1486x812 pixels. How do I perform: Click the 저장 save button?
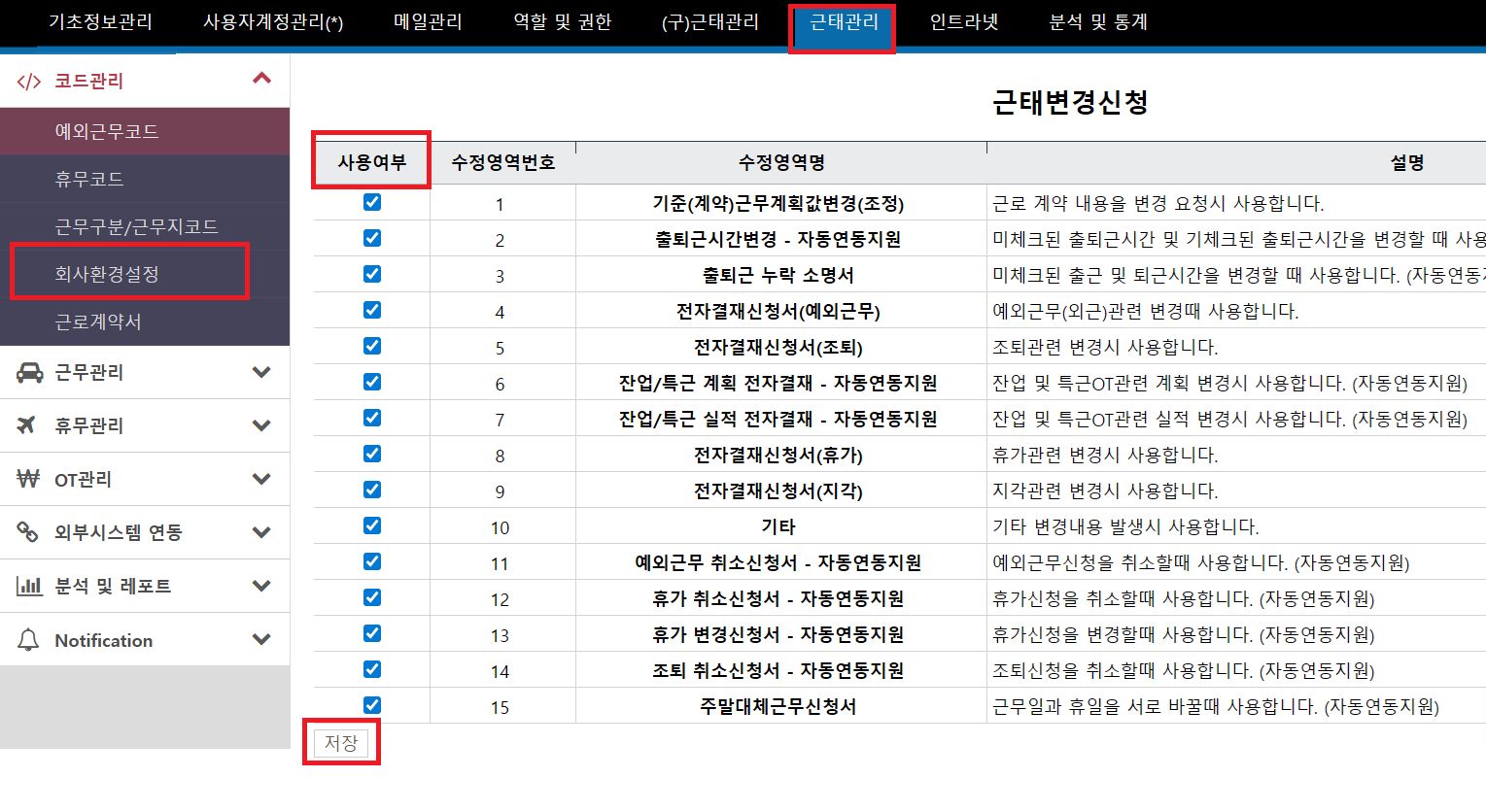point(341,743)
